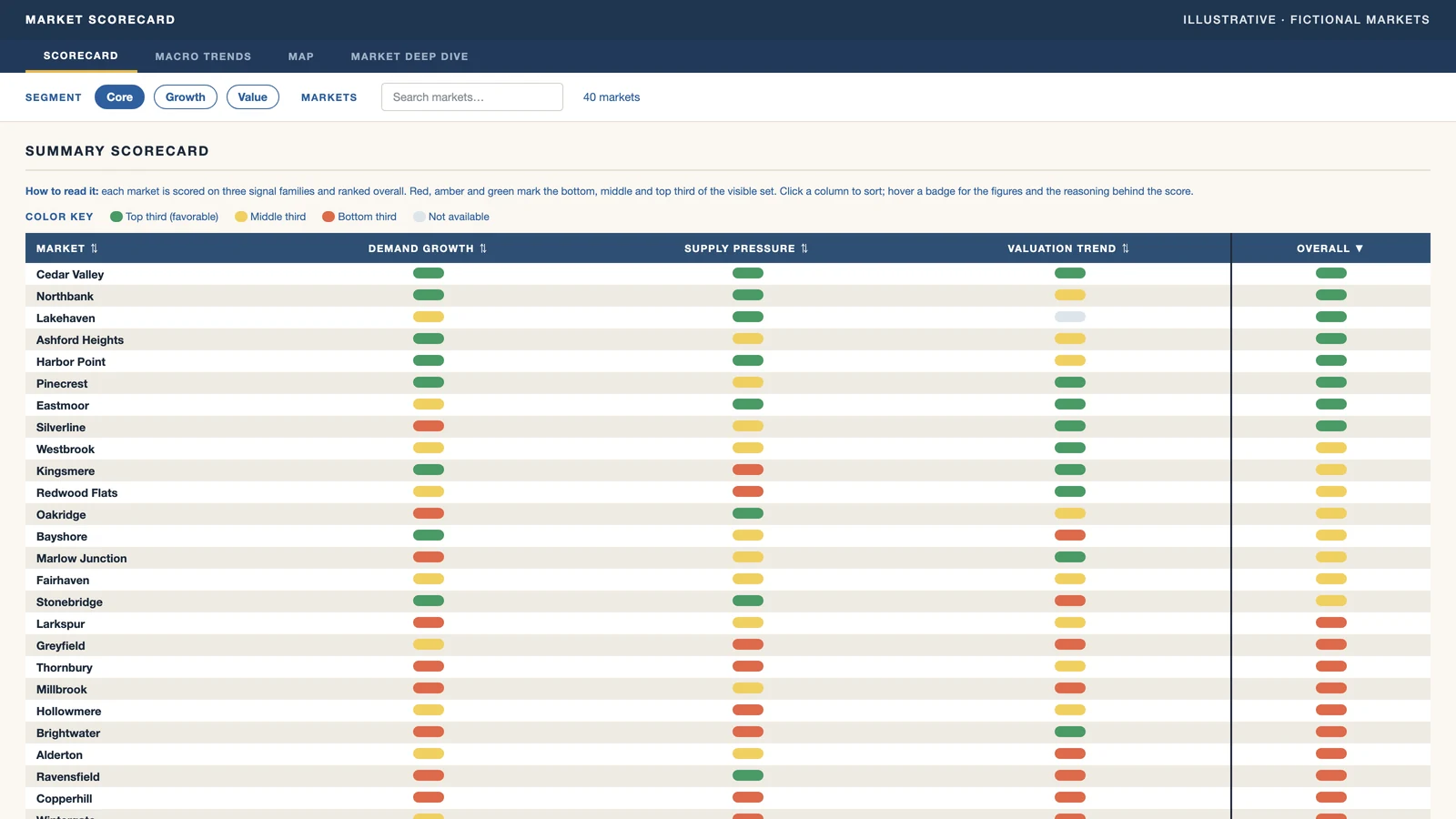Click the 40 markets count
The image size is (1456, 819).
(612, 97)
